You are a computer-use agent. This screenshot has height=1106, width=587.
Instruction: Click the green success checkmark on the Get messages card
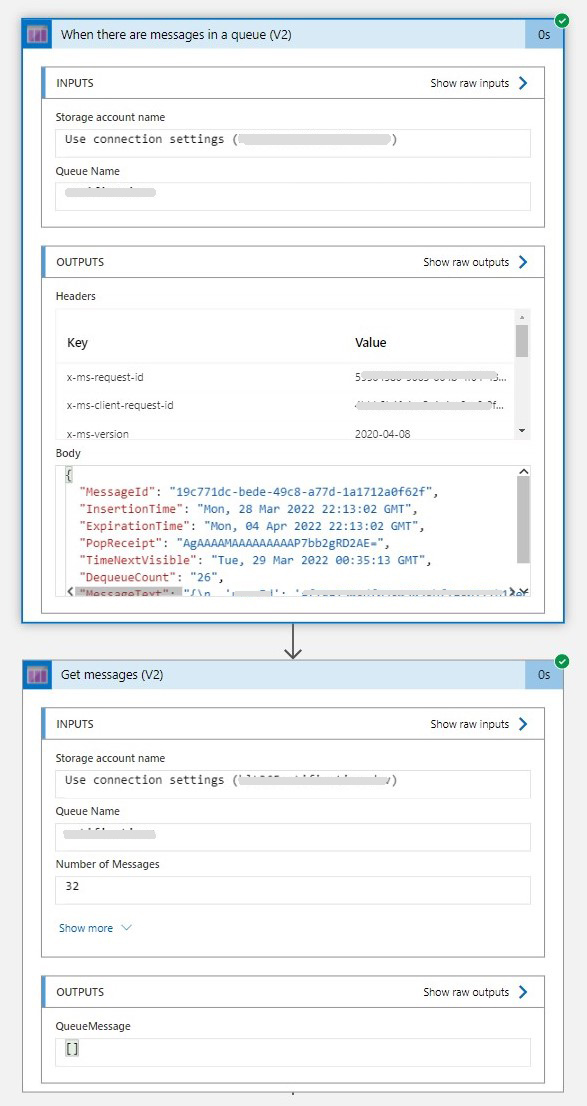562,661
